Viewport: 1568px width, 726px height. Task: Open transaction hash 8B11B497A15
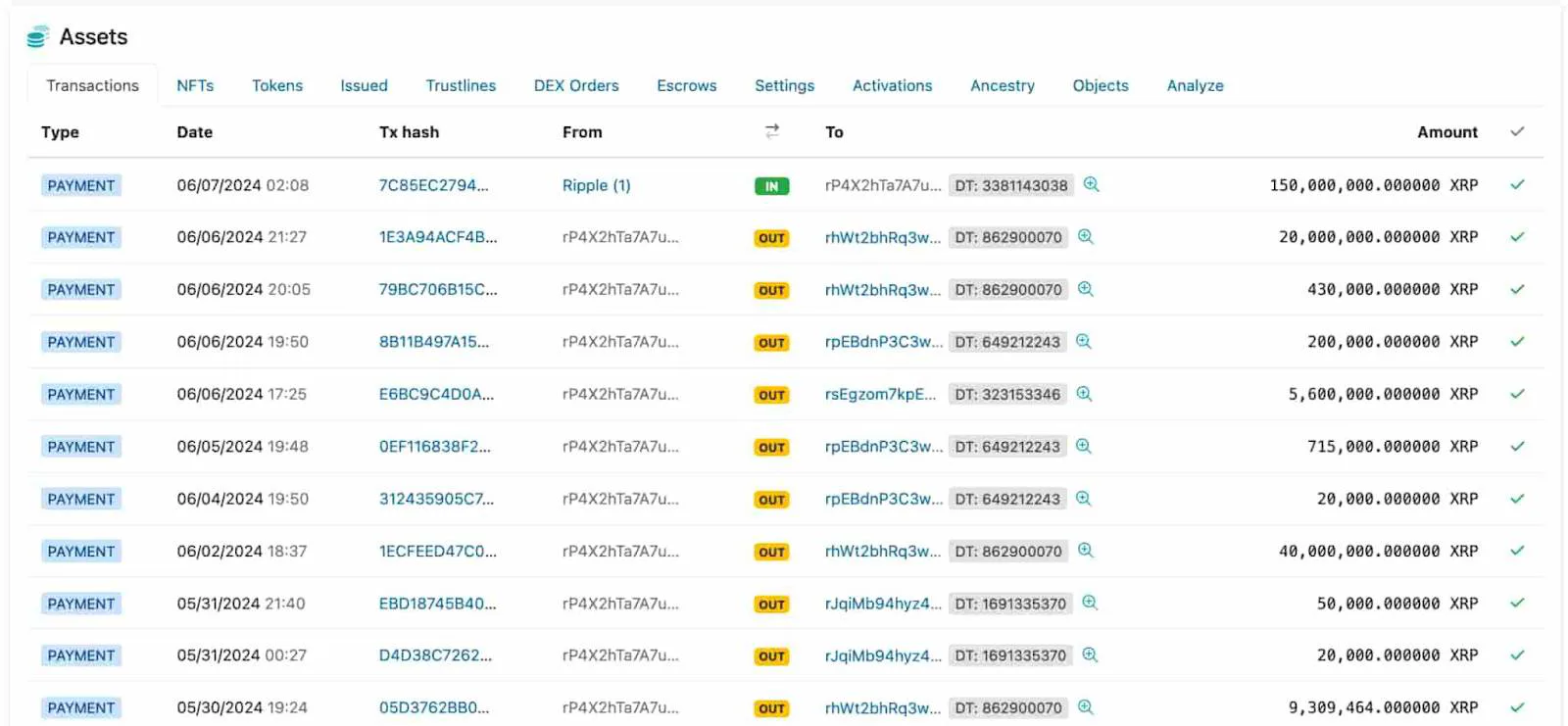point(434,342)
